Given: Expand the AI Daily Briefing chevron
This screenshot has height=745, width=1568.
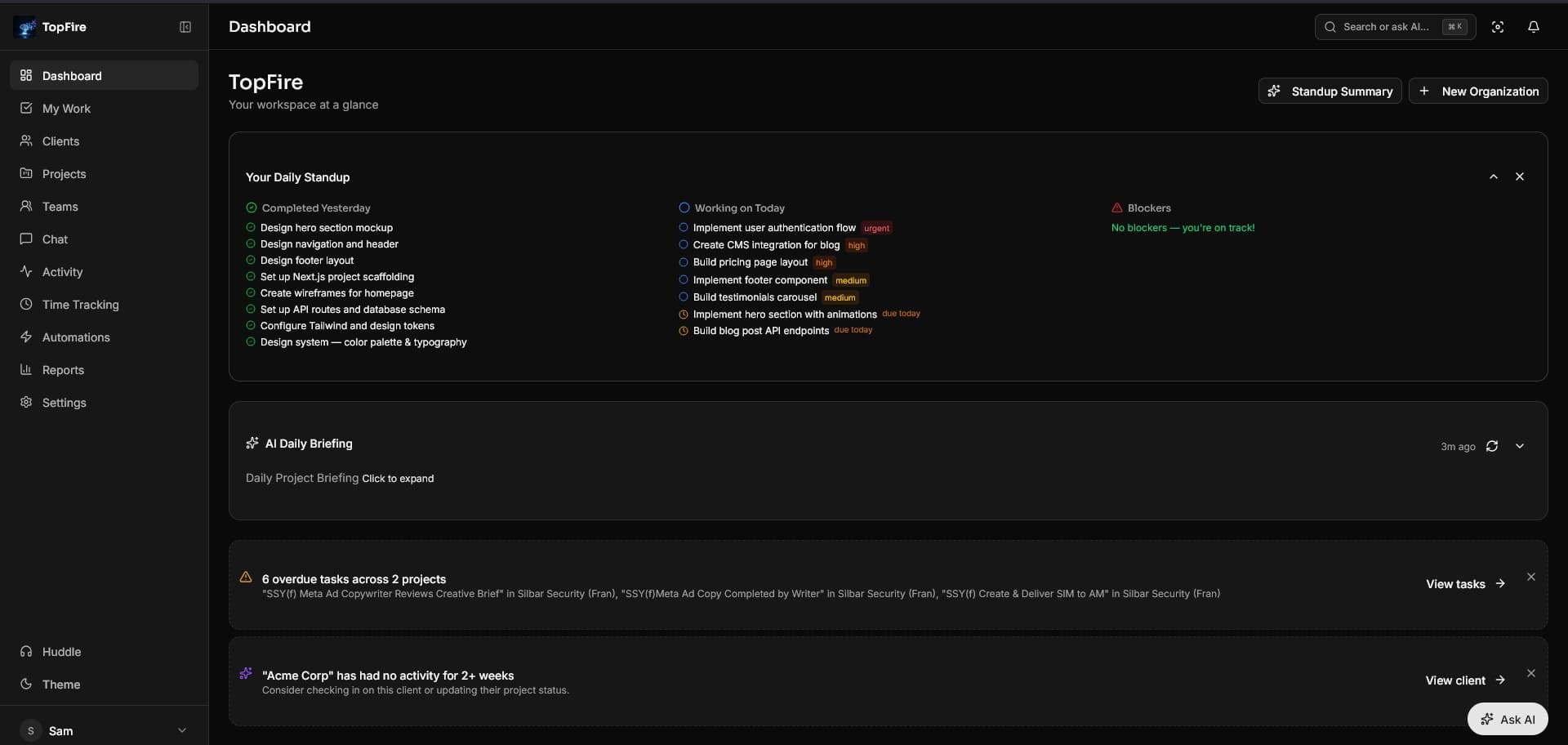Looking at the screenshot, I should (1519, 446).
